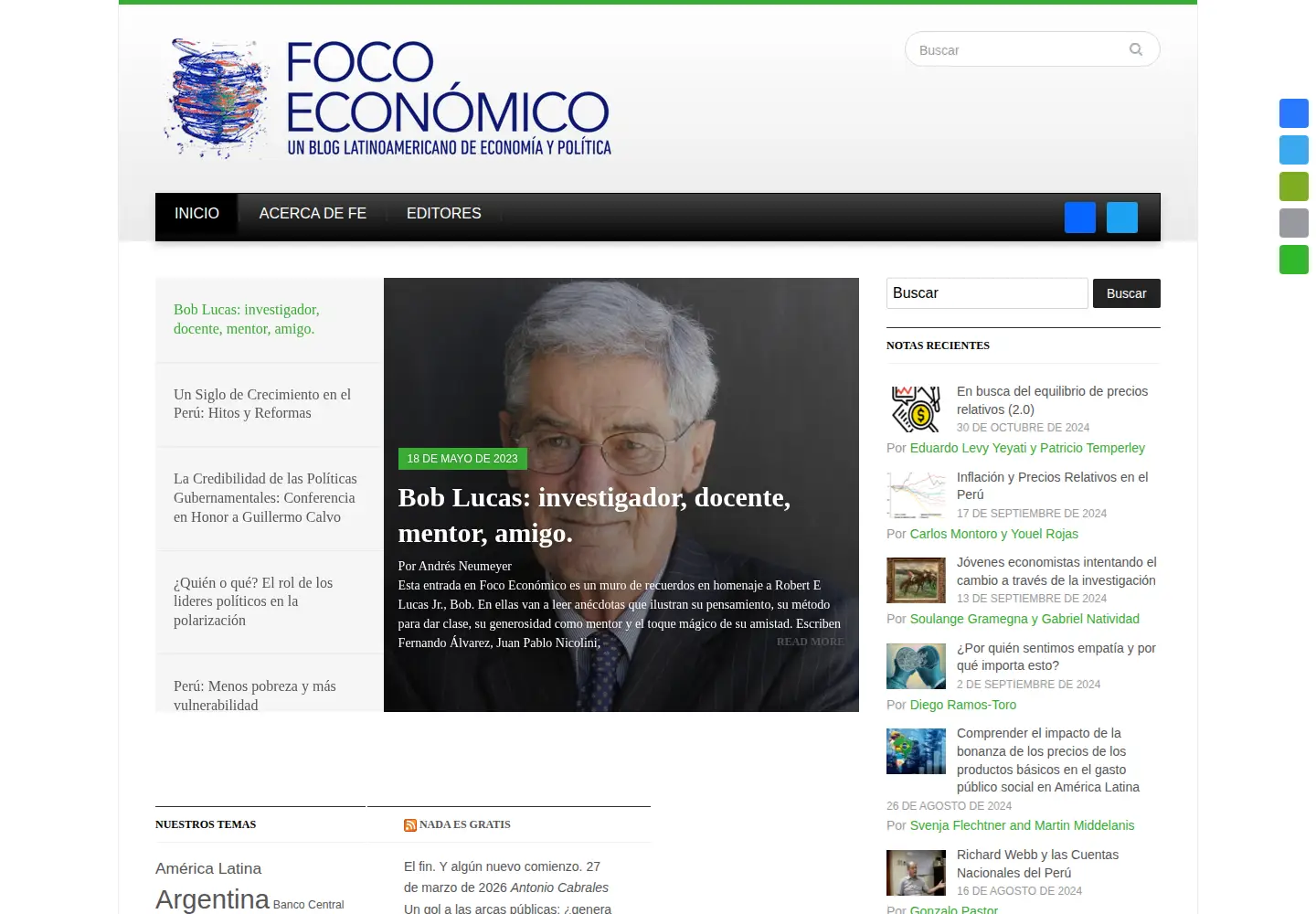Image resolution: width=1316 pixels, height=914 pixels.
Task: Click byline Por Andrés Neumeyer
Action: (x=455, y=566)
